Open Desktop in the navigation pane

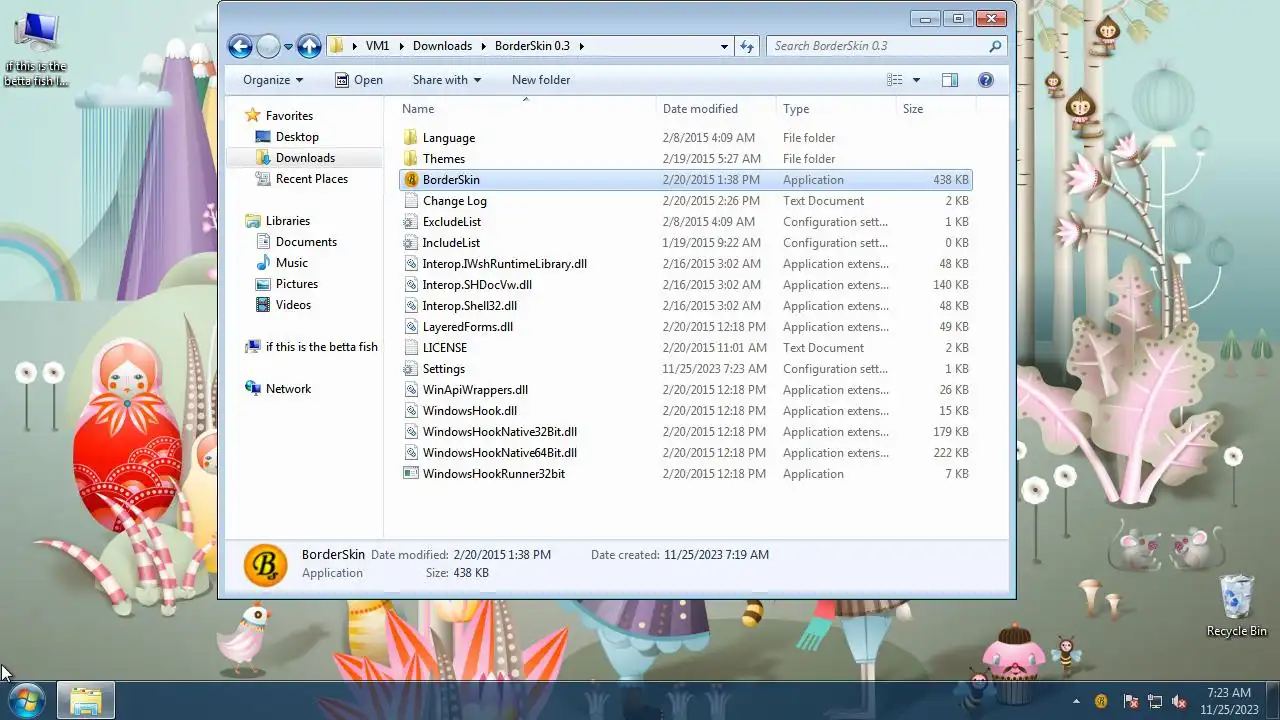[297, 137]
